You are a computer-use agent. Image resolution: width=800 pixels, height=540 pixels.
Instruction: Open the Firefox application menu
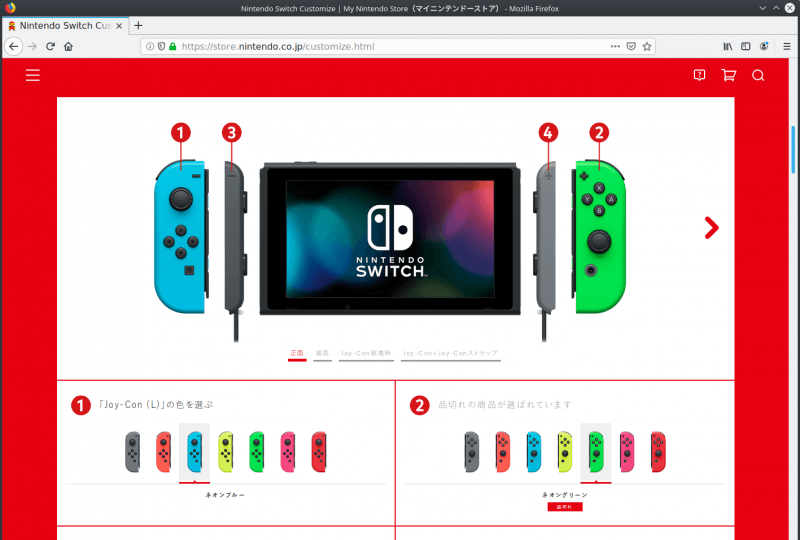[787, 46]
